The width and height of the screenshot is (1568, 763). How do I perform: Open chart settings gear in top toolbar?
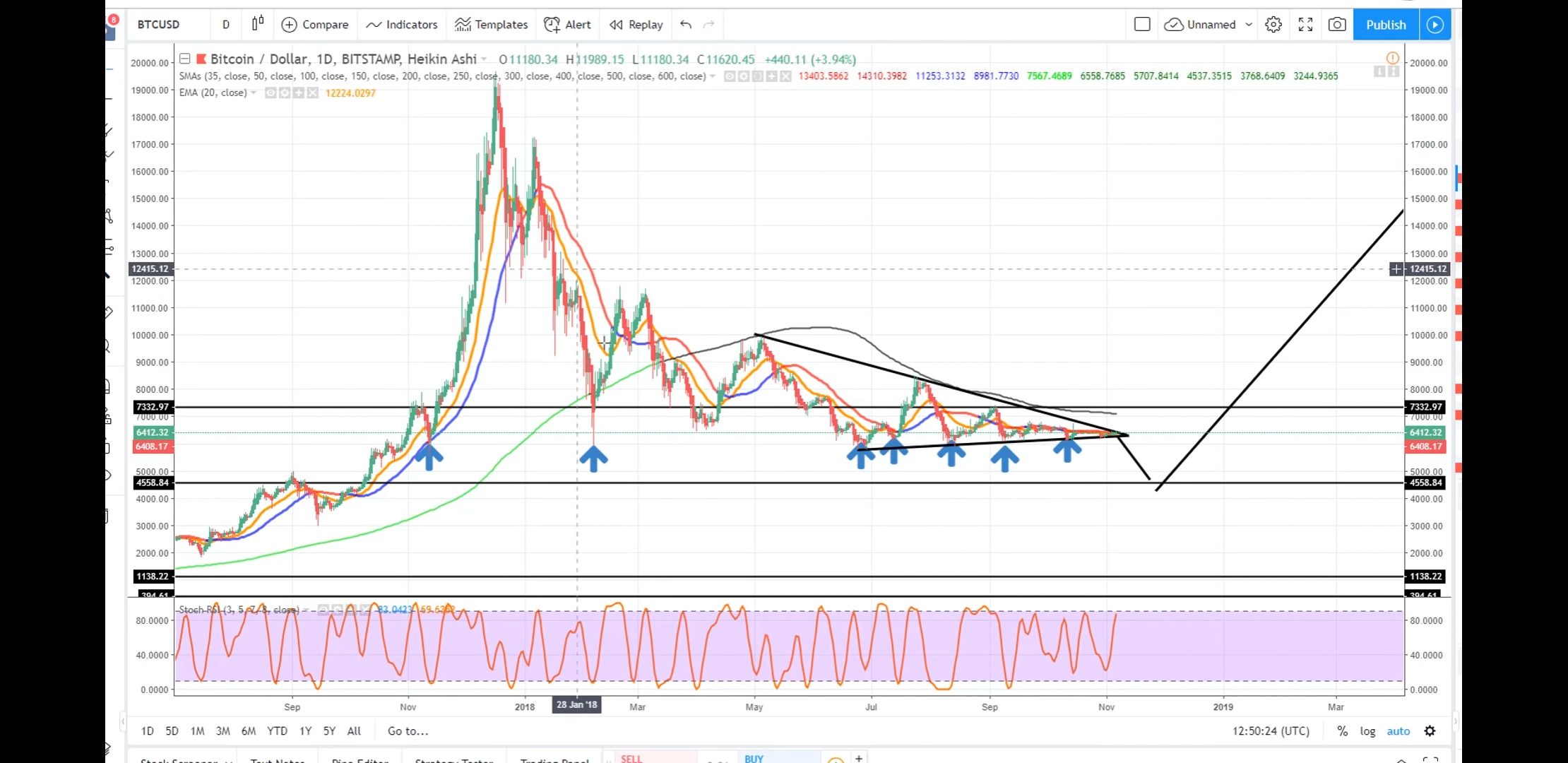point(1273,25)
